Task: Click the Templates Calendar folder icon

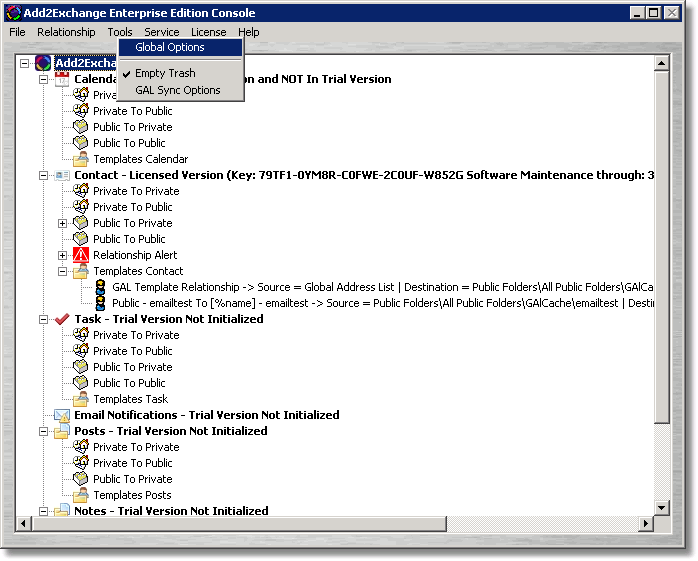Action: (x=81, y=159)
